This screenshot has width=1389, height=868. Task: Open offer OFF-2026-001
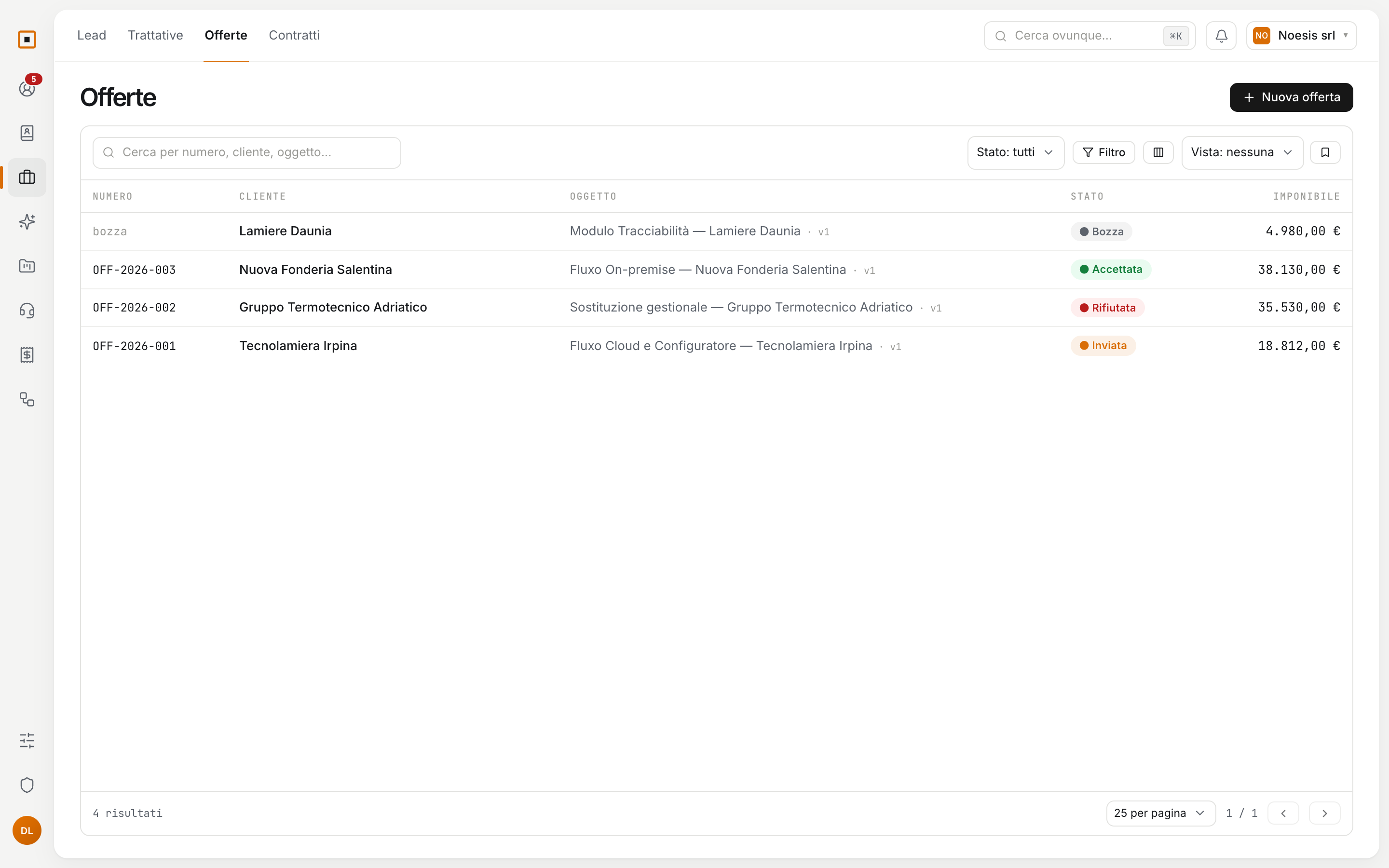point(716,346)
